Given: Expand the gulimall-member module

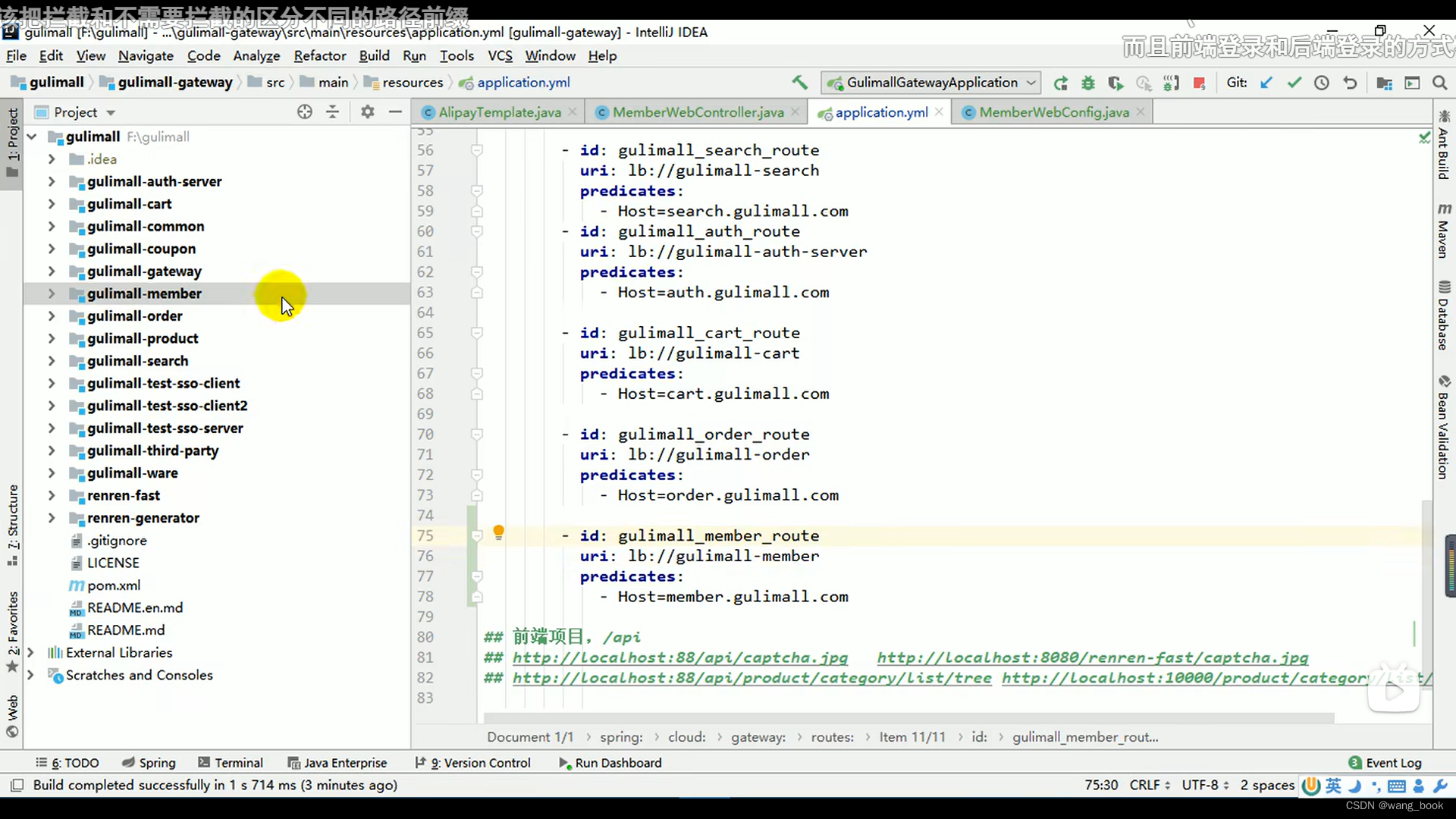Looking at the screenshot, I should [52, 293].
